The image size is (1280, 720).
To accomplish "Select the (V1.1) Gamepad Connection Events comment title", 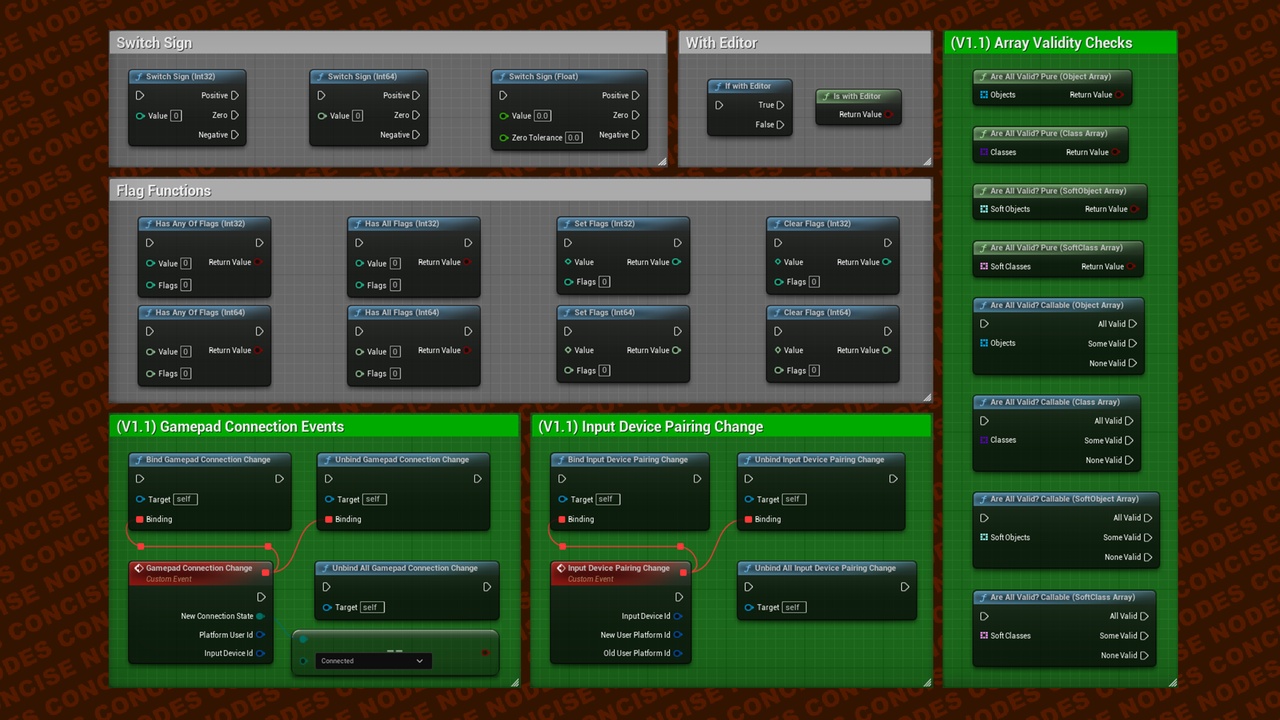I will coord(230,427).
